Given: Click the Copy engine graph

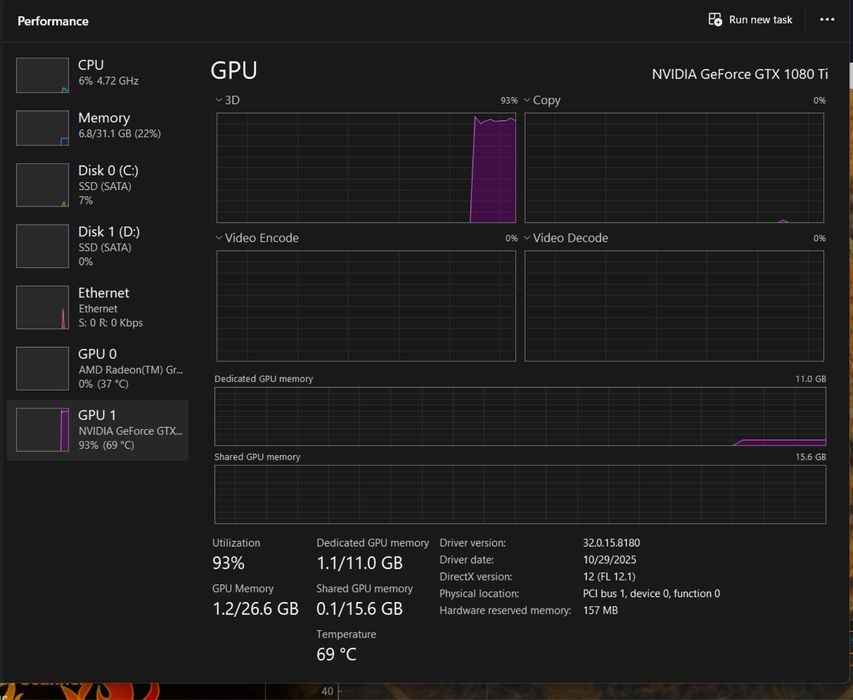Looking at the screenshot, I should [x=674, y=168].
